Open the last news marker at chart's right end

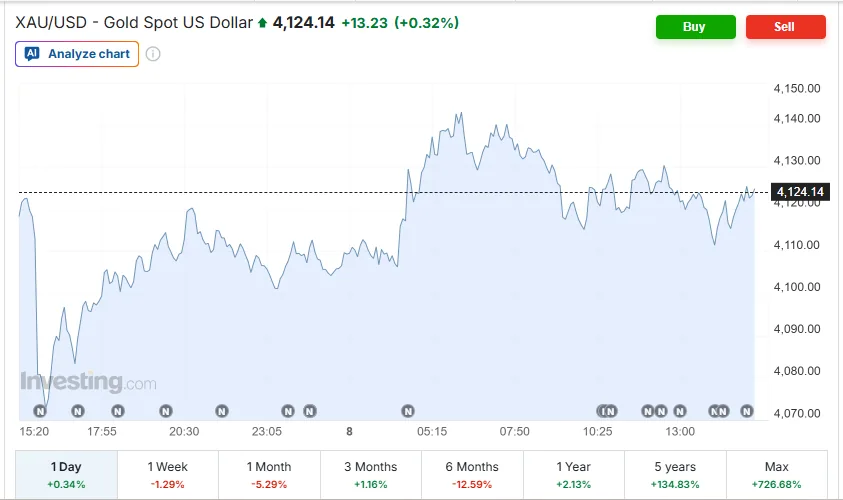tap(746, 411)
